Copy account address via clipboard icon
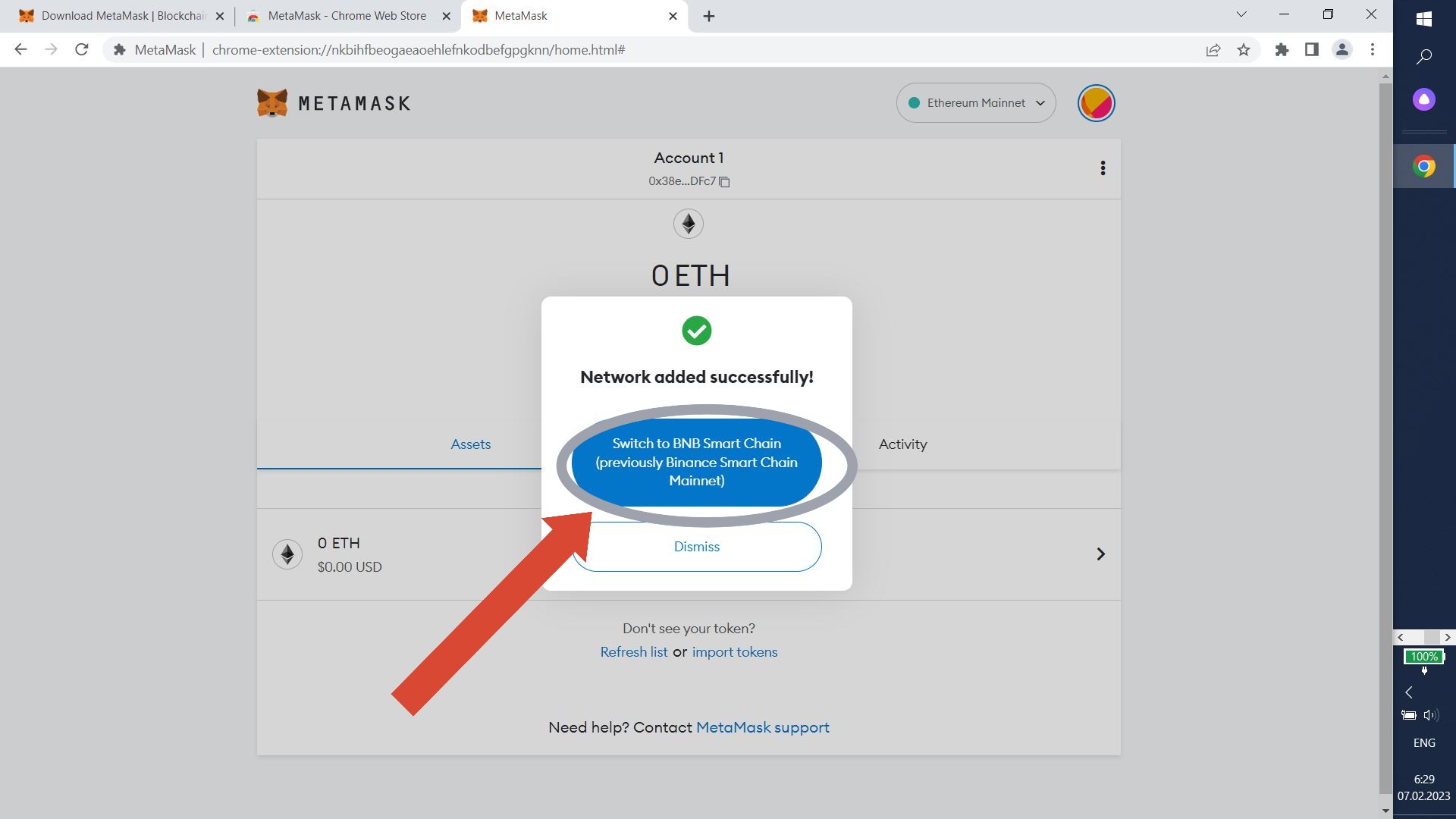 click(x=724, y=182)
